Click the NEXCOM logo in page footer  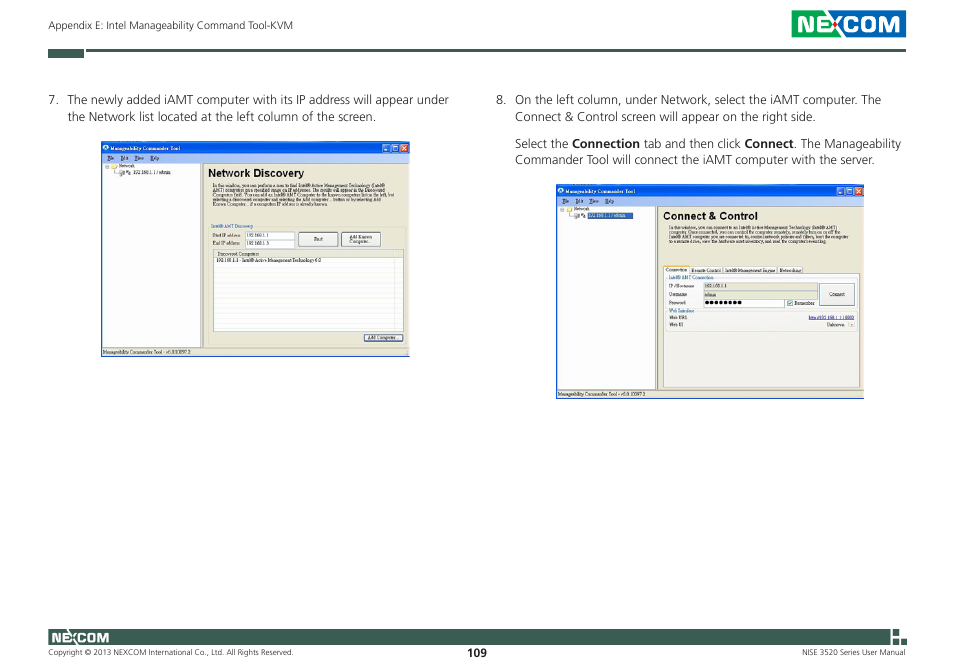(x=80, y=637)
